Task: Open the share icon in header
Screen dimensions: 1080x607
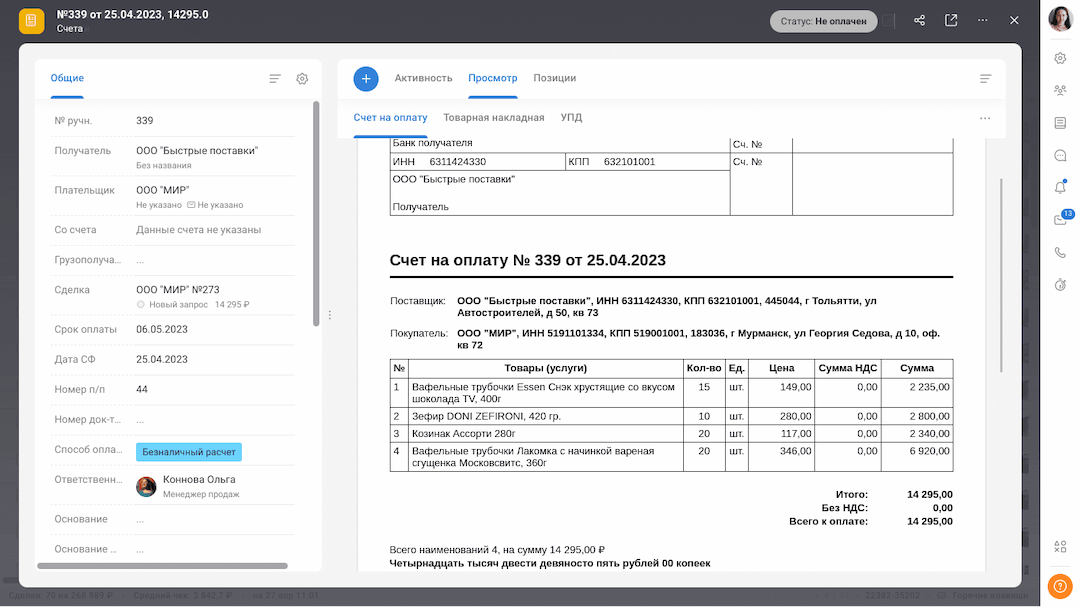Action: tap(920, 21)
